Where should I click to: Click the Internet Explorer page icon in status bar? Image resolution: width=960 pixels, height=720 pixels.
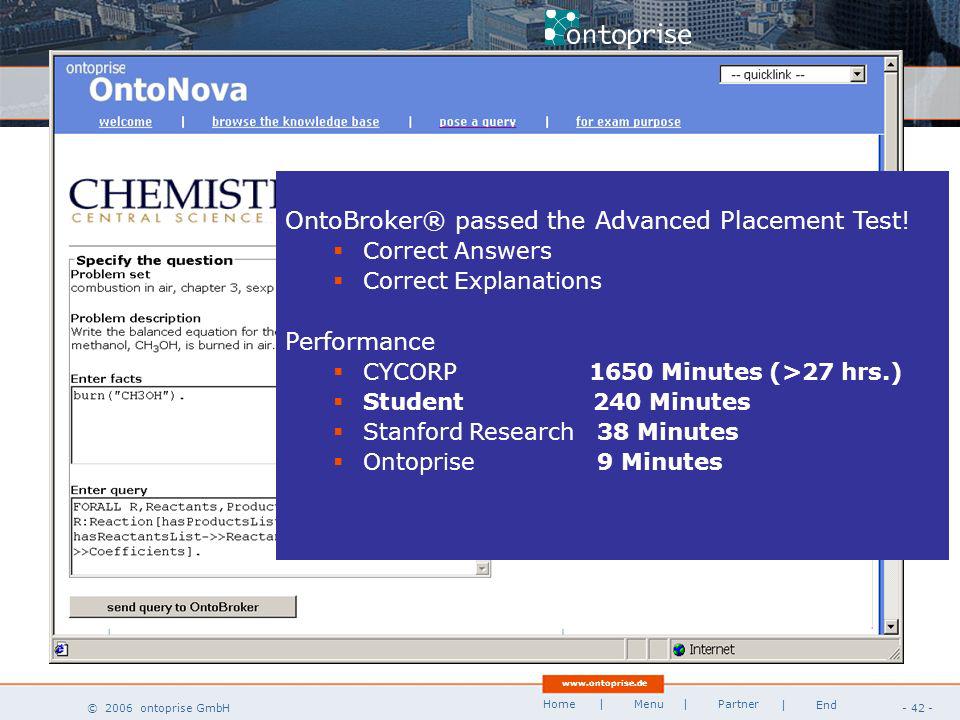click(61, 650)
